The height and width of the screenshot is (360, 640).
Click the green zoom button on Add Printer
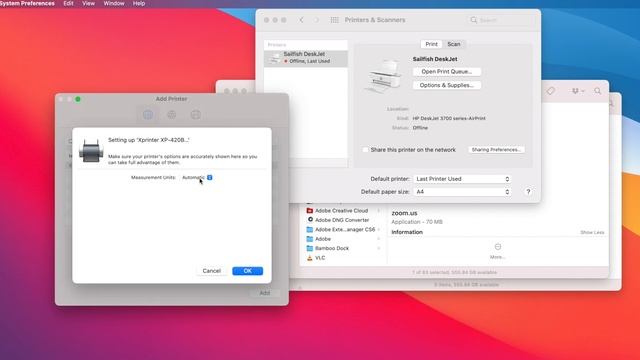point(78,99)
